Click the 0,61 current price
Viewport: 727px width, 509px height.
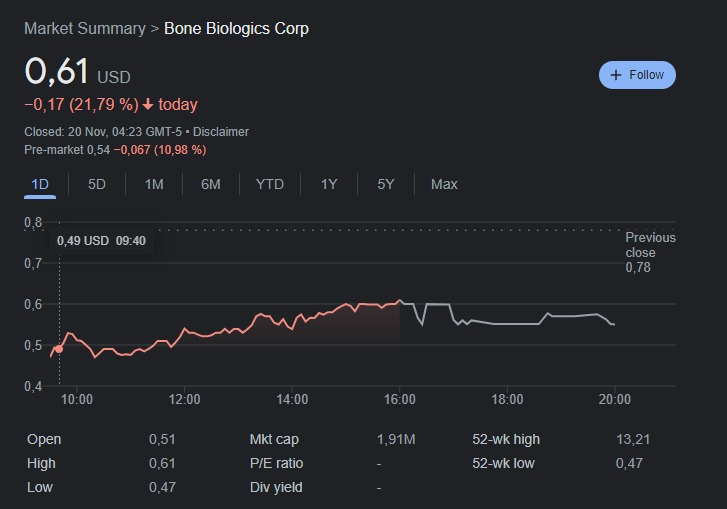56,71
